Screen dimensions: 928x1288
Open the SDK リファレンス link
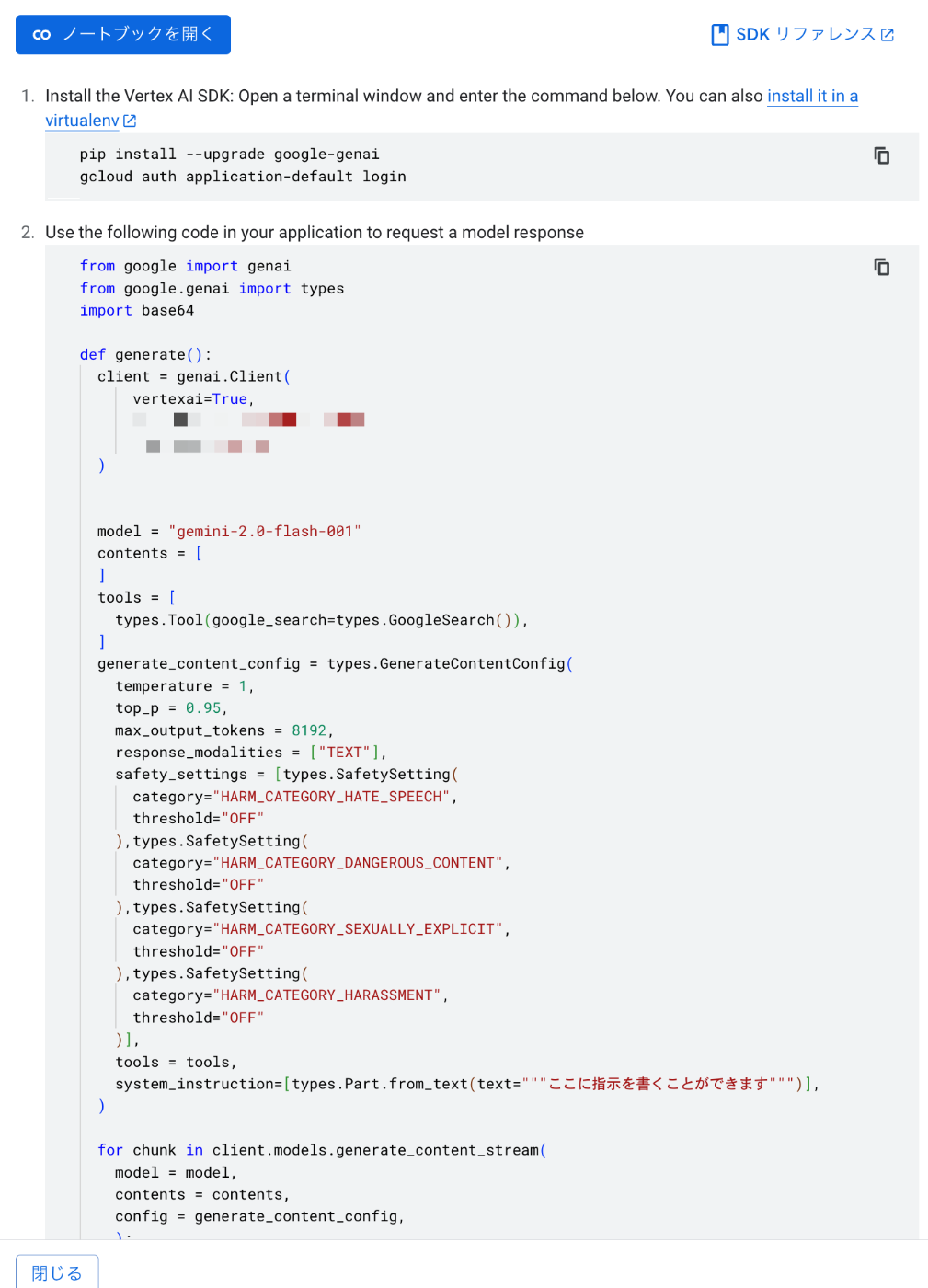802,35
